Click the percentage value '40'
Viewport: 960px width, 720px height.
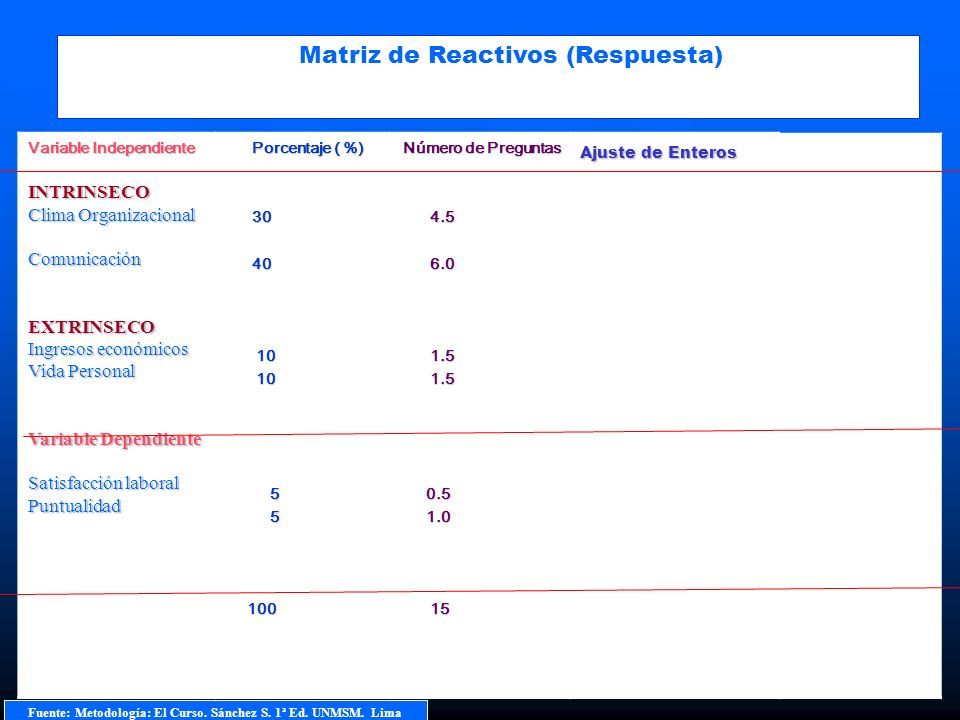(262, 264)
